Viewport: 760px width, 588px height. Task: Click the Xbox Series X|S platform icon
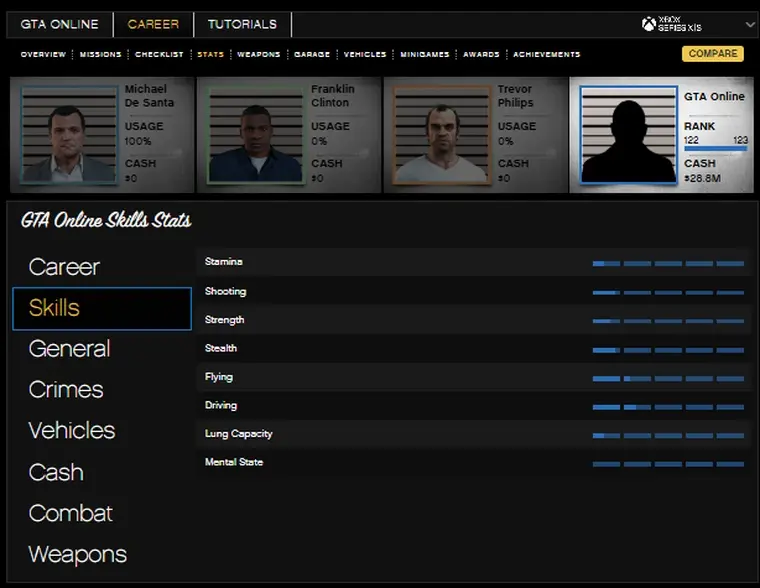coord(672,24)
